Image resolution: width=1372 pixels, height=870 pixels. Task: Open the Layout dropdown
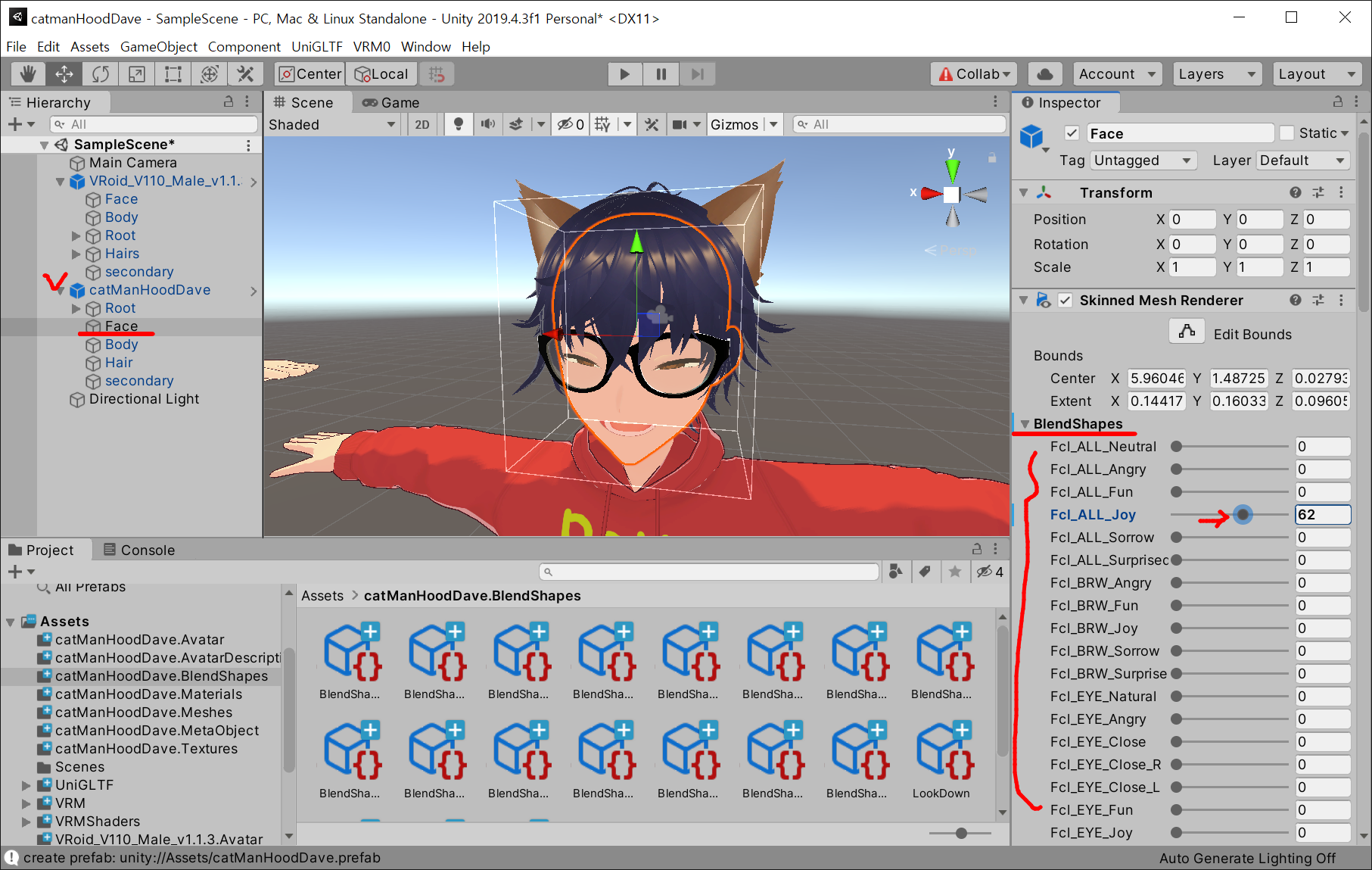coord(1317,74)
